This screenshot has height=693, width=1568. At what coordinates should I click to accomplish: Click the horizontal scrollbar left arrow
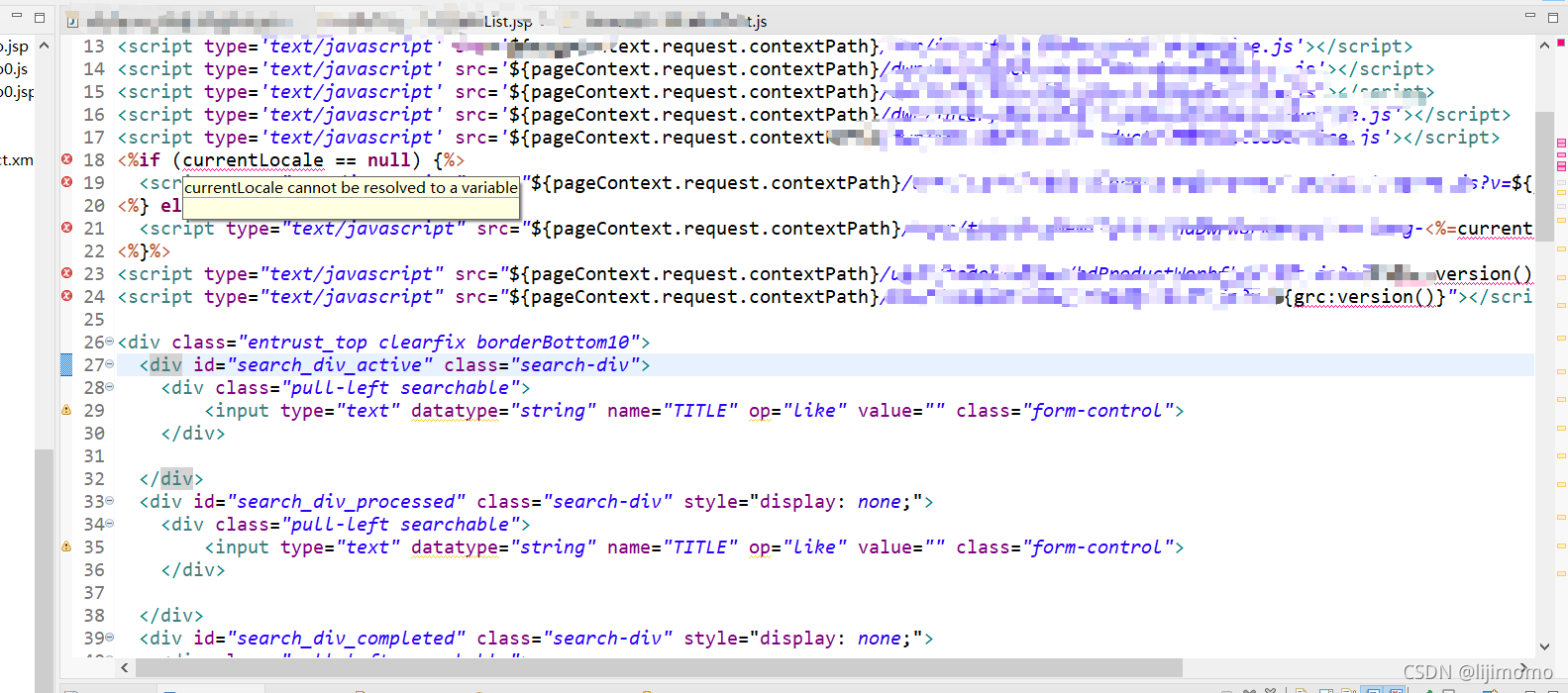point(125,668)
